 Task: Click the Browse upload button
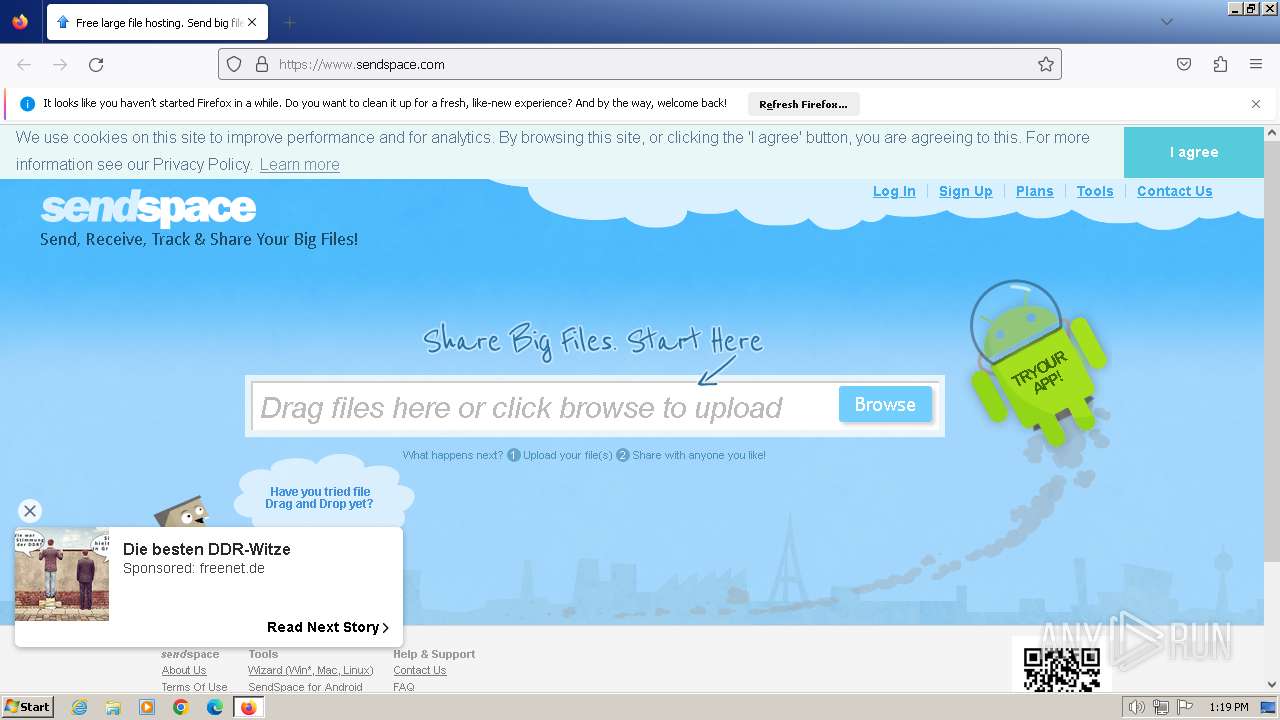(885, 404)
